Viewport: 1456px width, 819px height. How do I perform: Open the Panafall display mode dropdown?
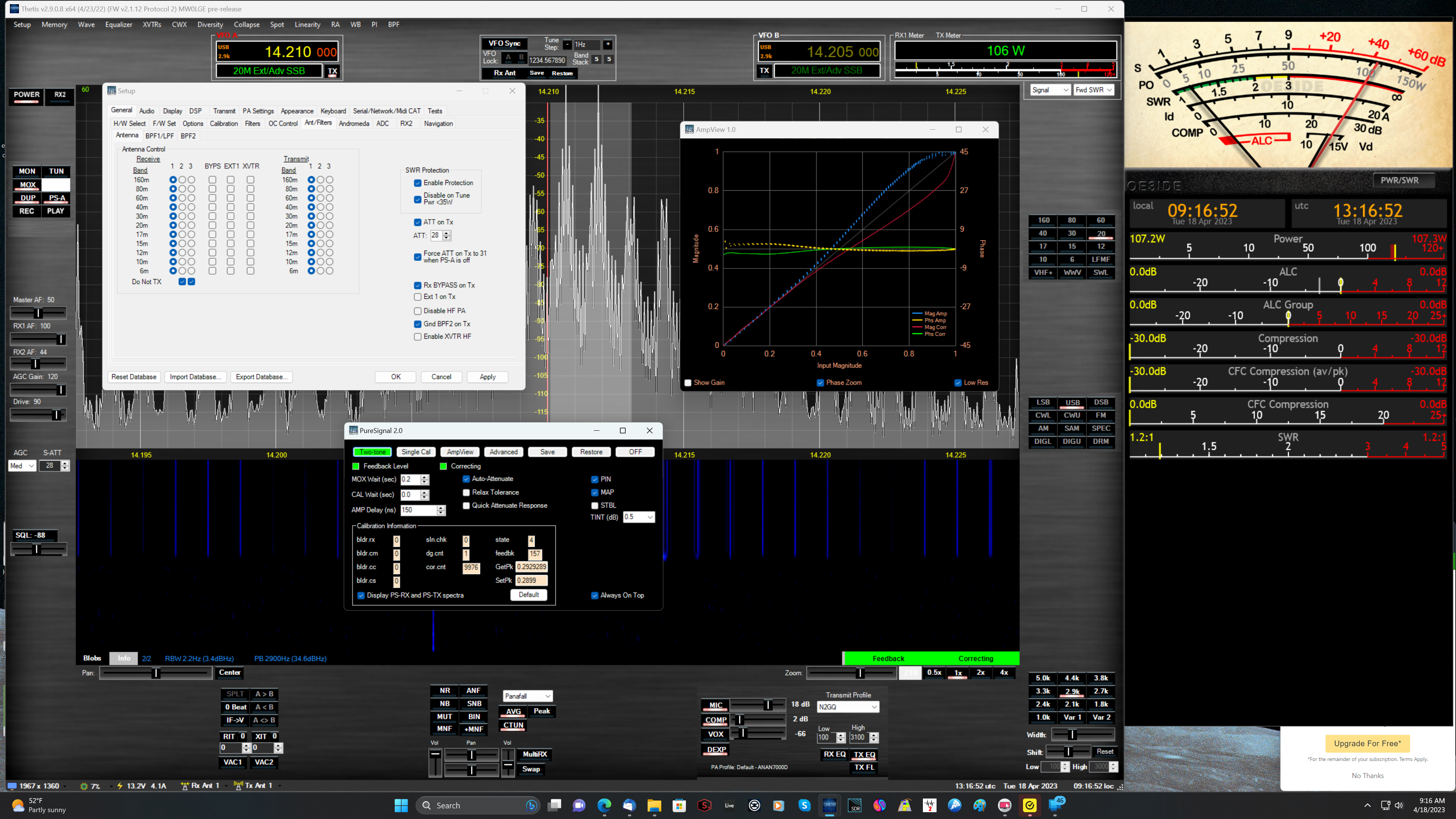pyautogui.click(x=527, y=697)
